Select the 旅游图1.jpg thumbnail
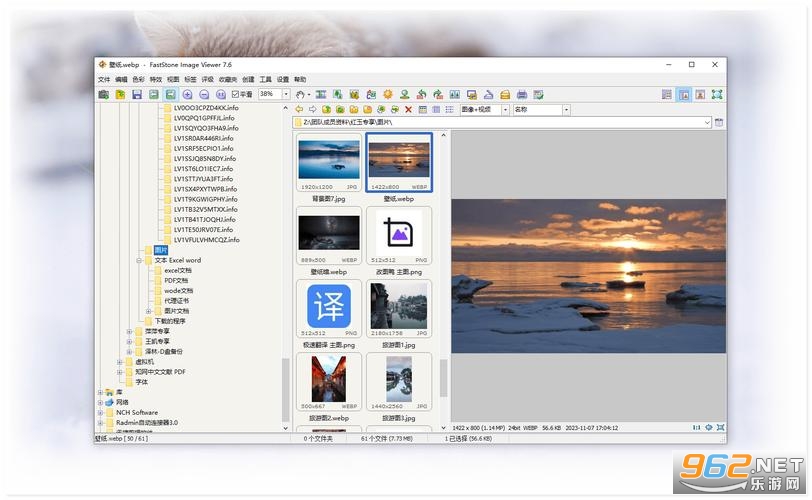Viewport: 812px width, 500px height. [399, 308]
